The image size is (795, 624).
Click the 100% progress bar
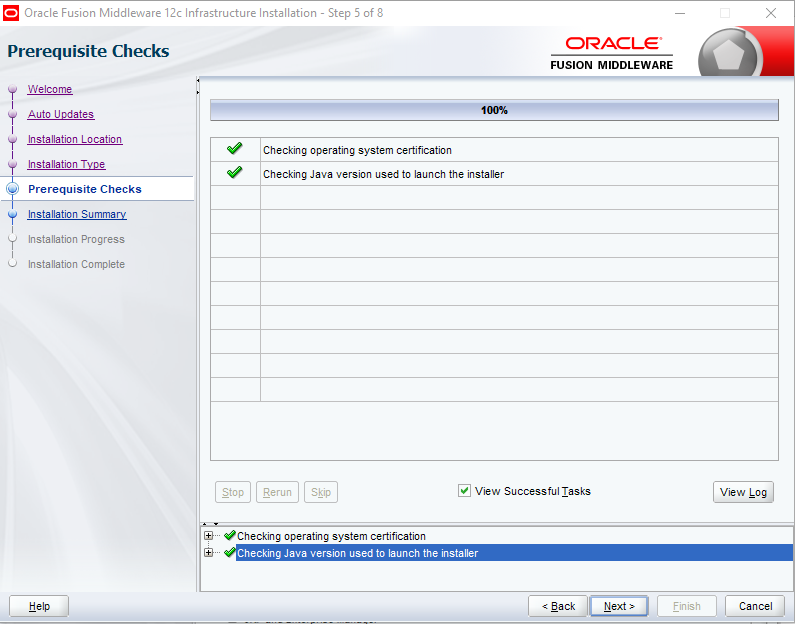(x=494, y=110)
